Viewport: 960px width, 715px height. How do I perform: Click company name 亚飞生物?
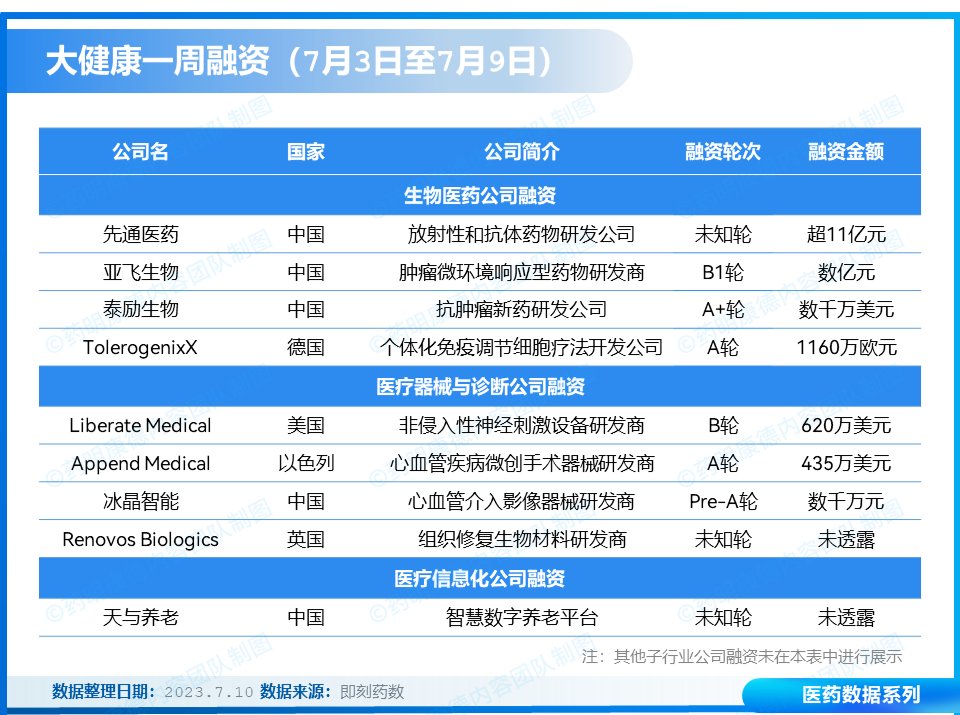click(140, 272)
